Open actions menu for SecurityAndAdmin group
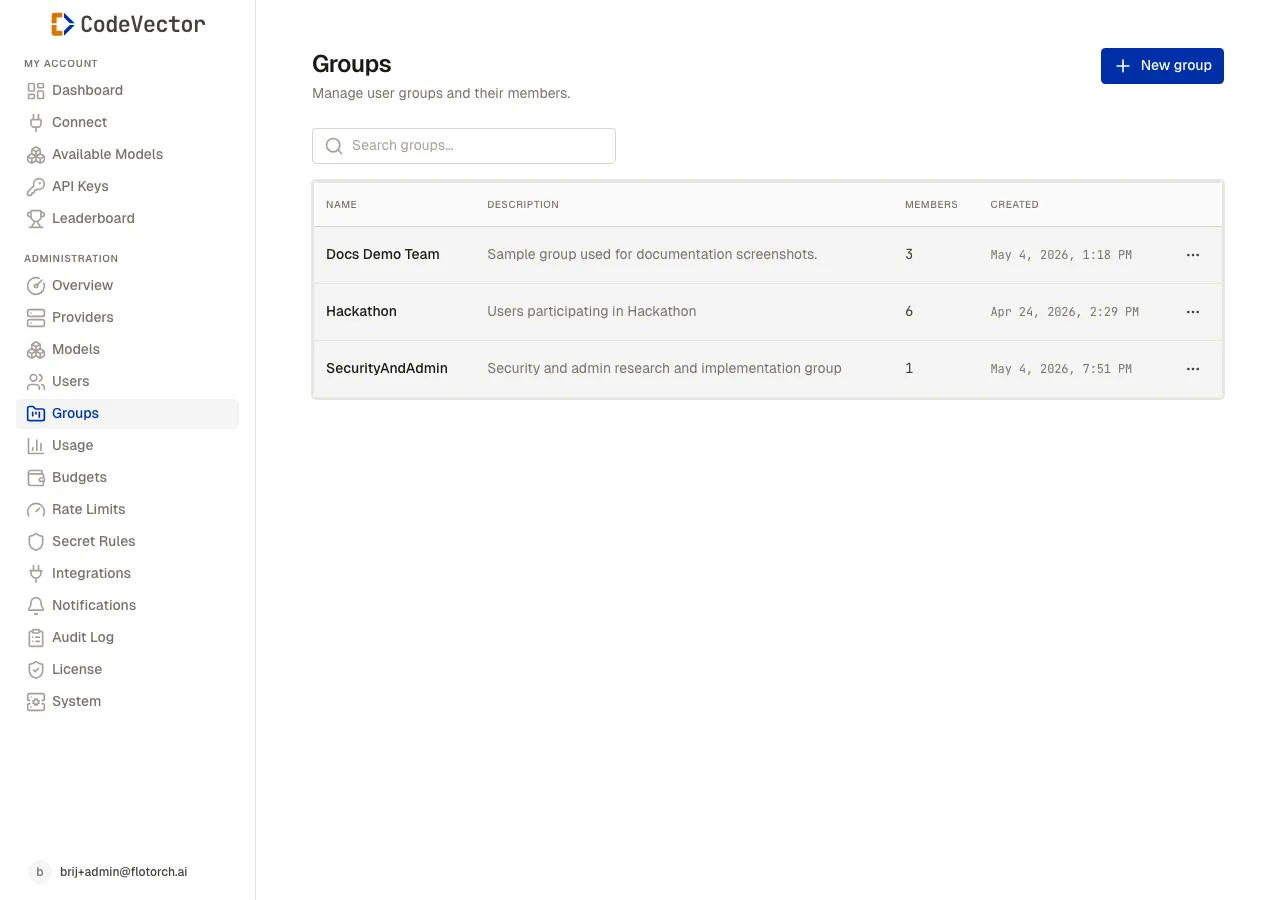Viewport: 1280px width, 900px height. click(x=1192, y=369)
